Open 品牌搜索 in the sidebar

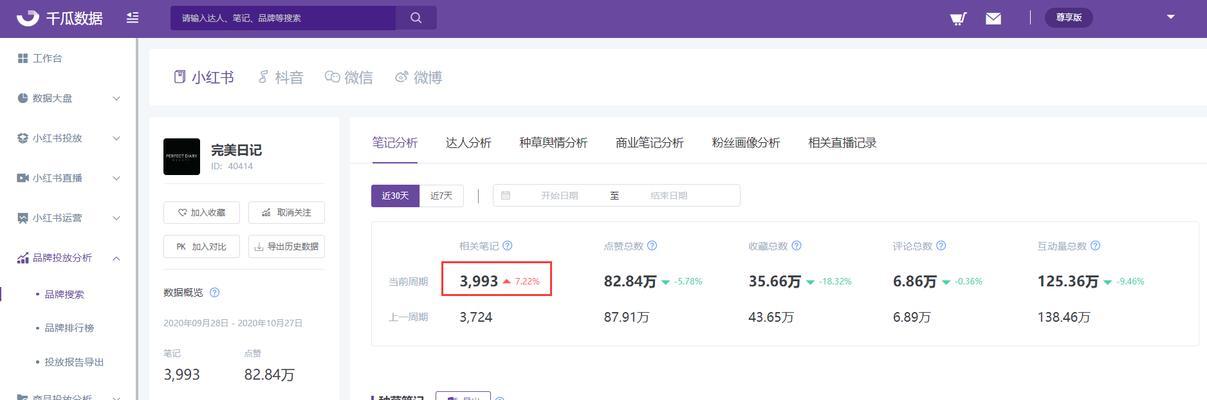[x=65, y=294]
